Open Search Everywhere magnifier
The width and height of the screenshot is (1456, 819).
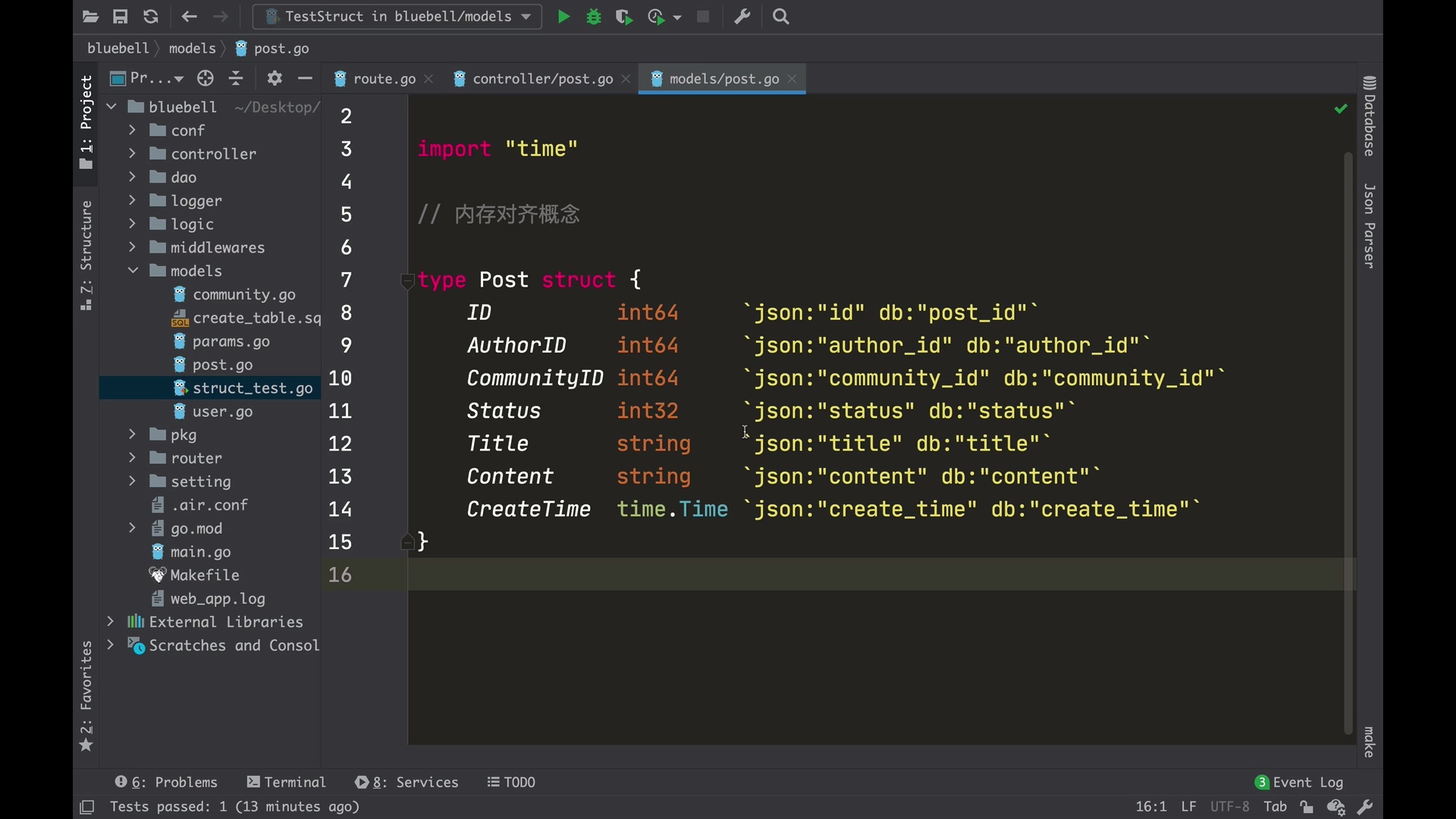pyautogui.click(x=782, y=17)
